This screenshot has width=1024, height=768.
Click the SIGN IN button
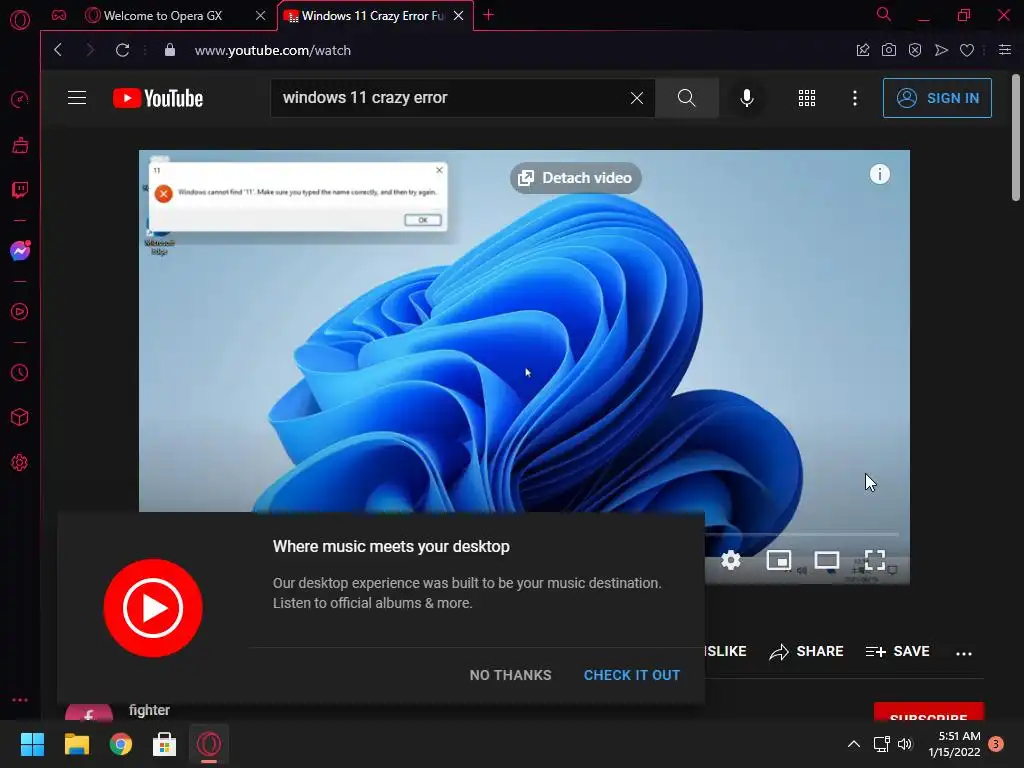pyautogui.click(x=937, y=98)
